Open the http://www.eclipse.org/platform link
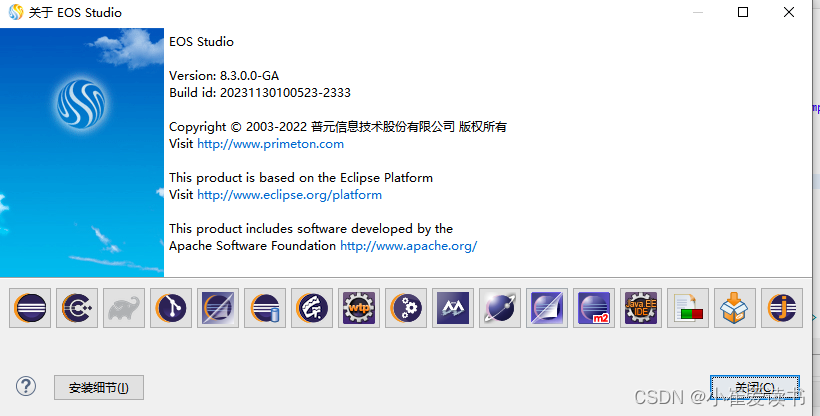This screenshot has height=416, width=820. coord(289,195)
